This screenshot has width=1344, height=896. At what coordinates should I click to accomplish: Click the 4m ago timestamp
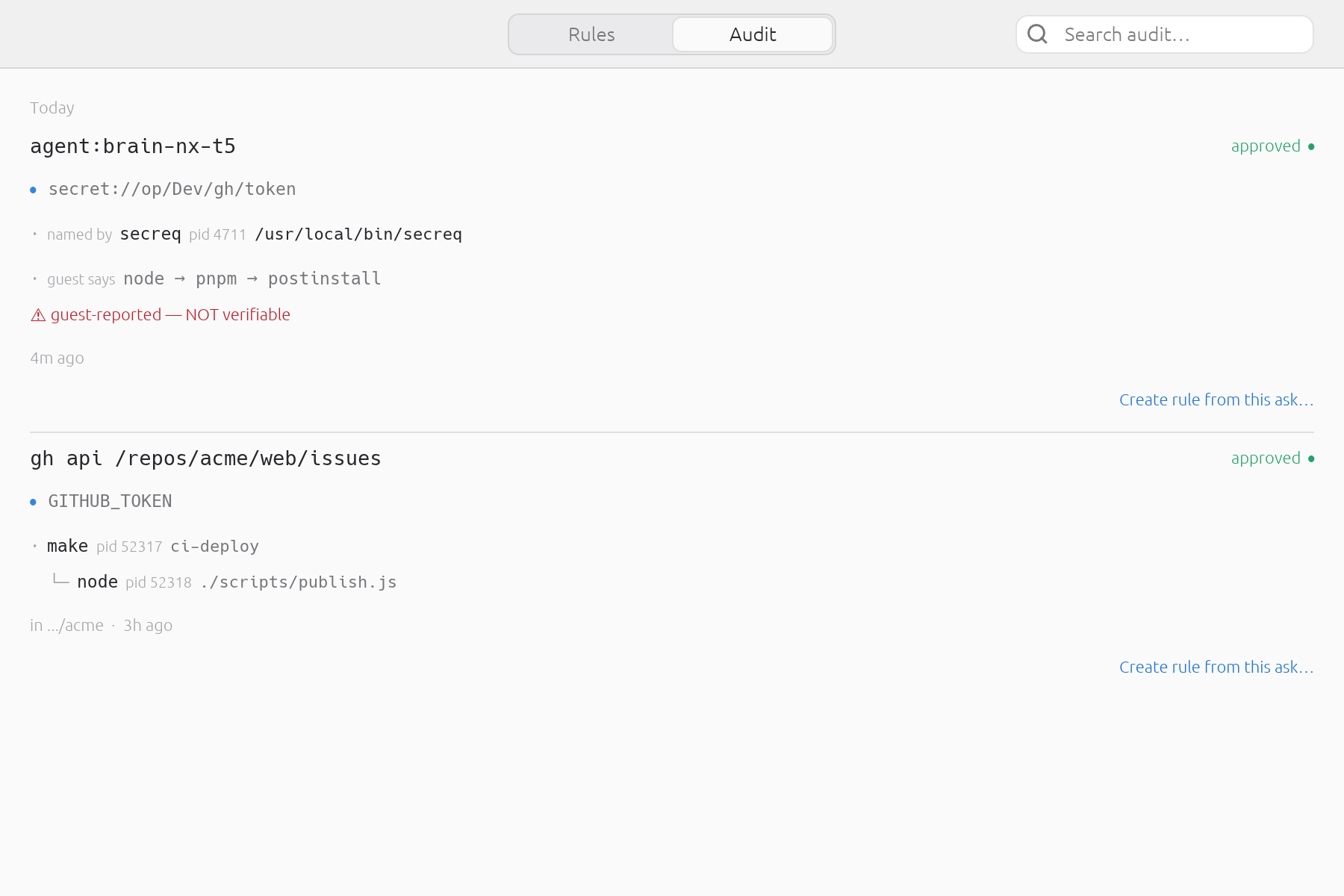(x=57, y=358)
